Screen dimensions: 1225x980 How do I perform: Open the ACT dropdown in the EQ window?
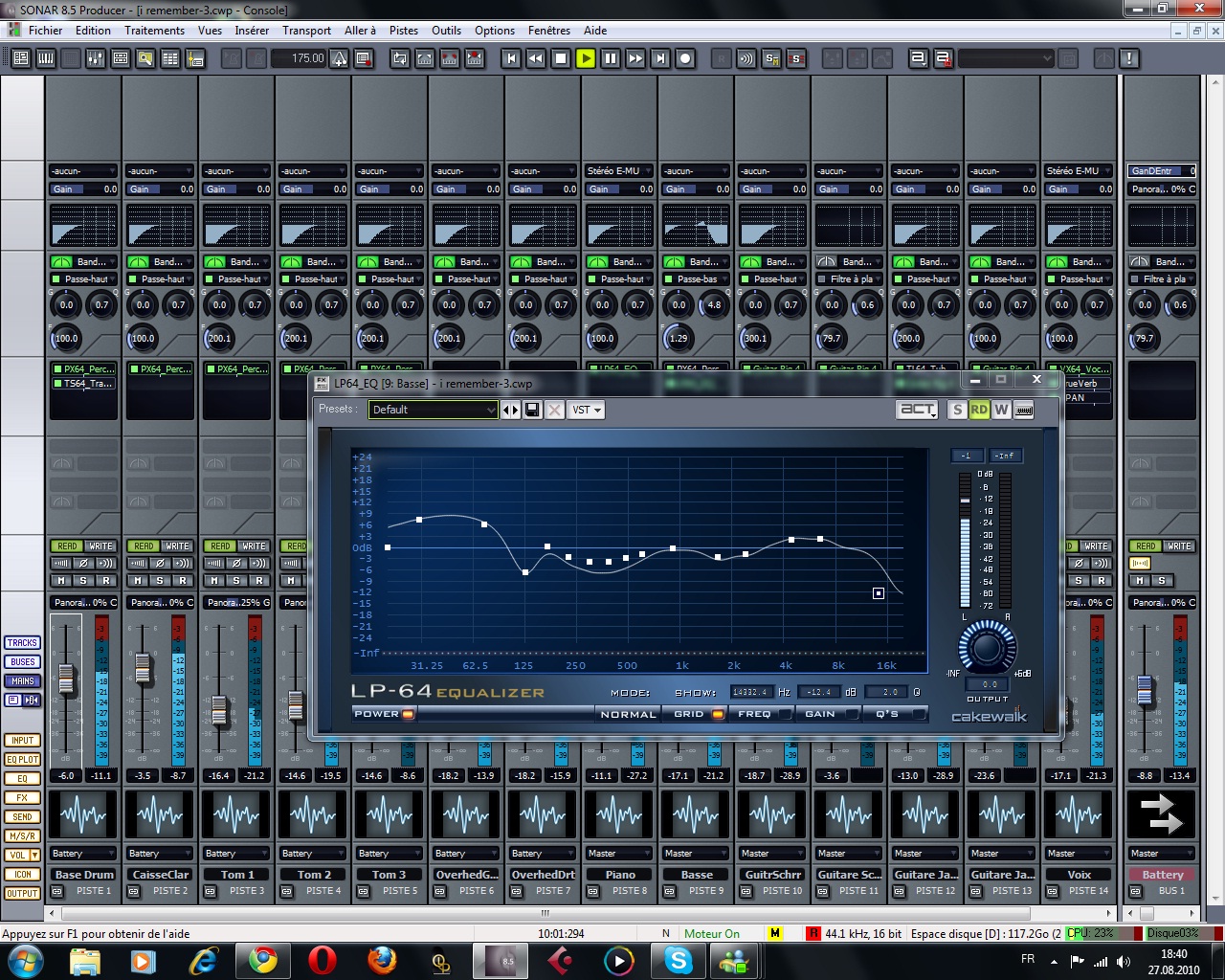918,410
